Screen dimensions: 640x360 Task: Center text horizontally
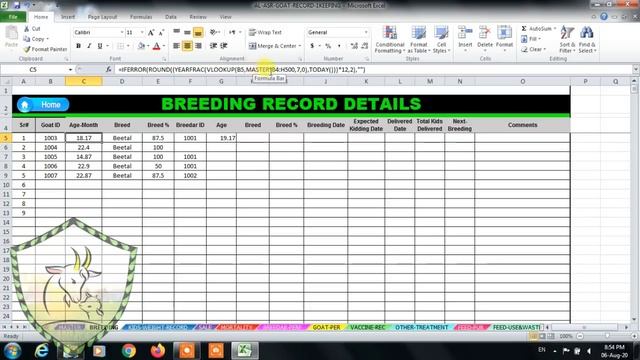tap(187, 46)
